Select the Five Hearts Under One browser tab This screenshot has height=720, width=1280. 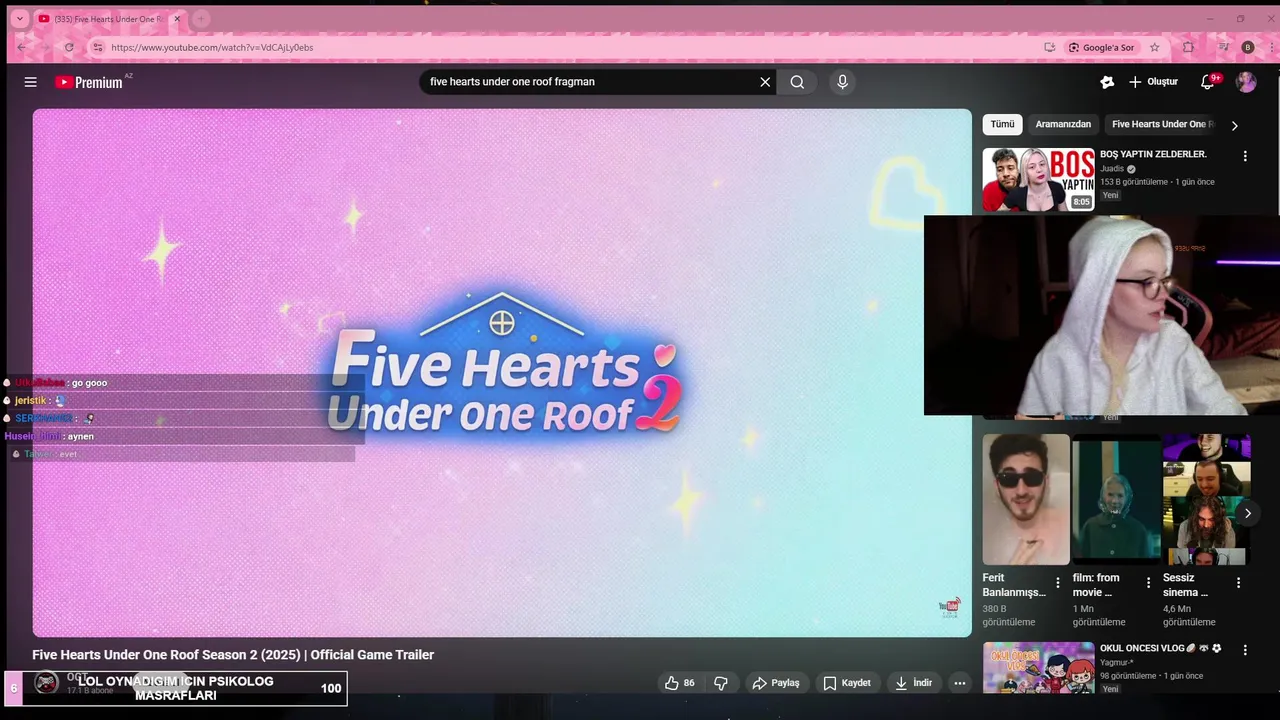[x=108, y=19]
